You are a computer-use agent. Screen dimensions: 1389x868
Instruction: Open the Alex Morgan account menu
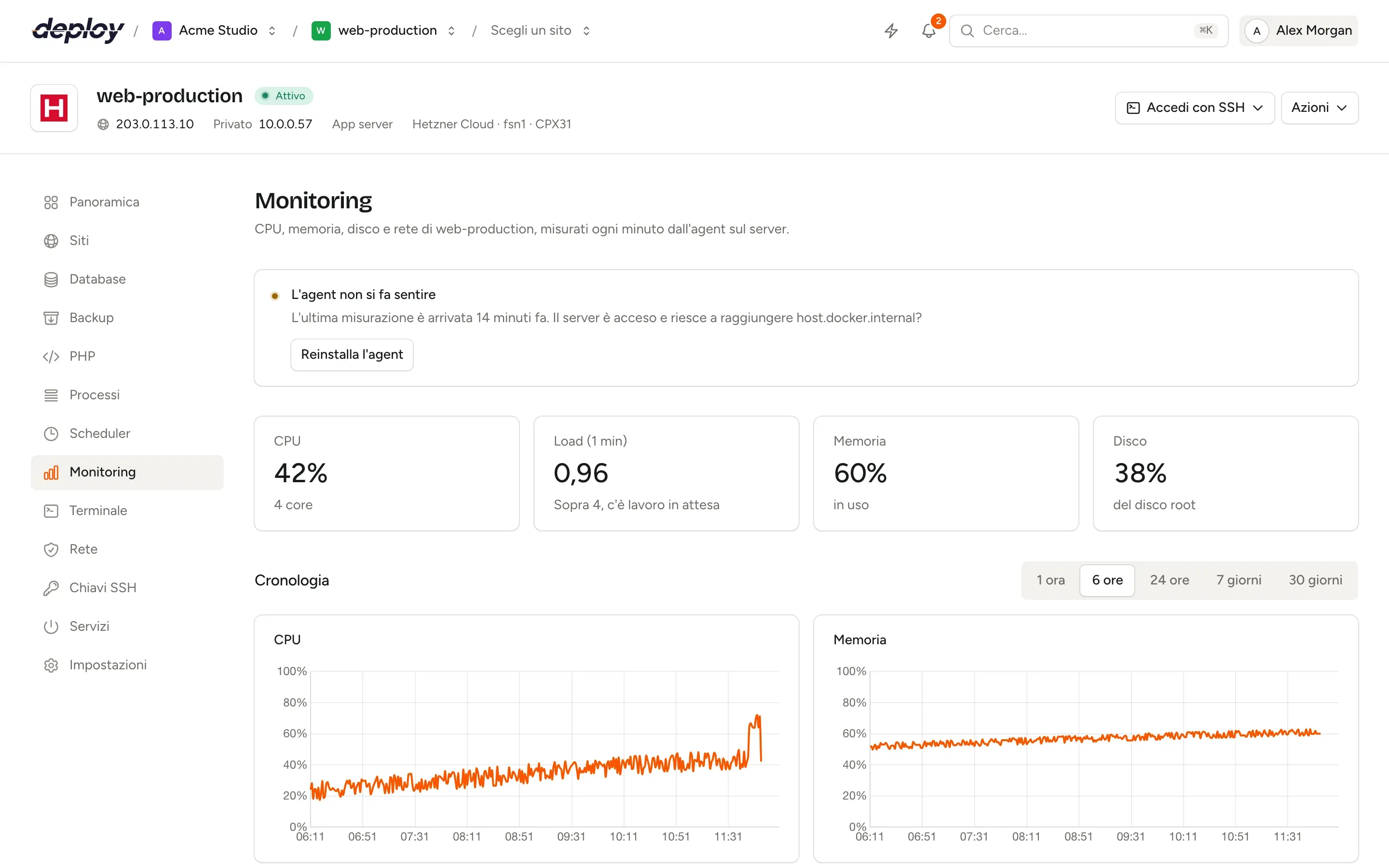pos(1298,30)
